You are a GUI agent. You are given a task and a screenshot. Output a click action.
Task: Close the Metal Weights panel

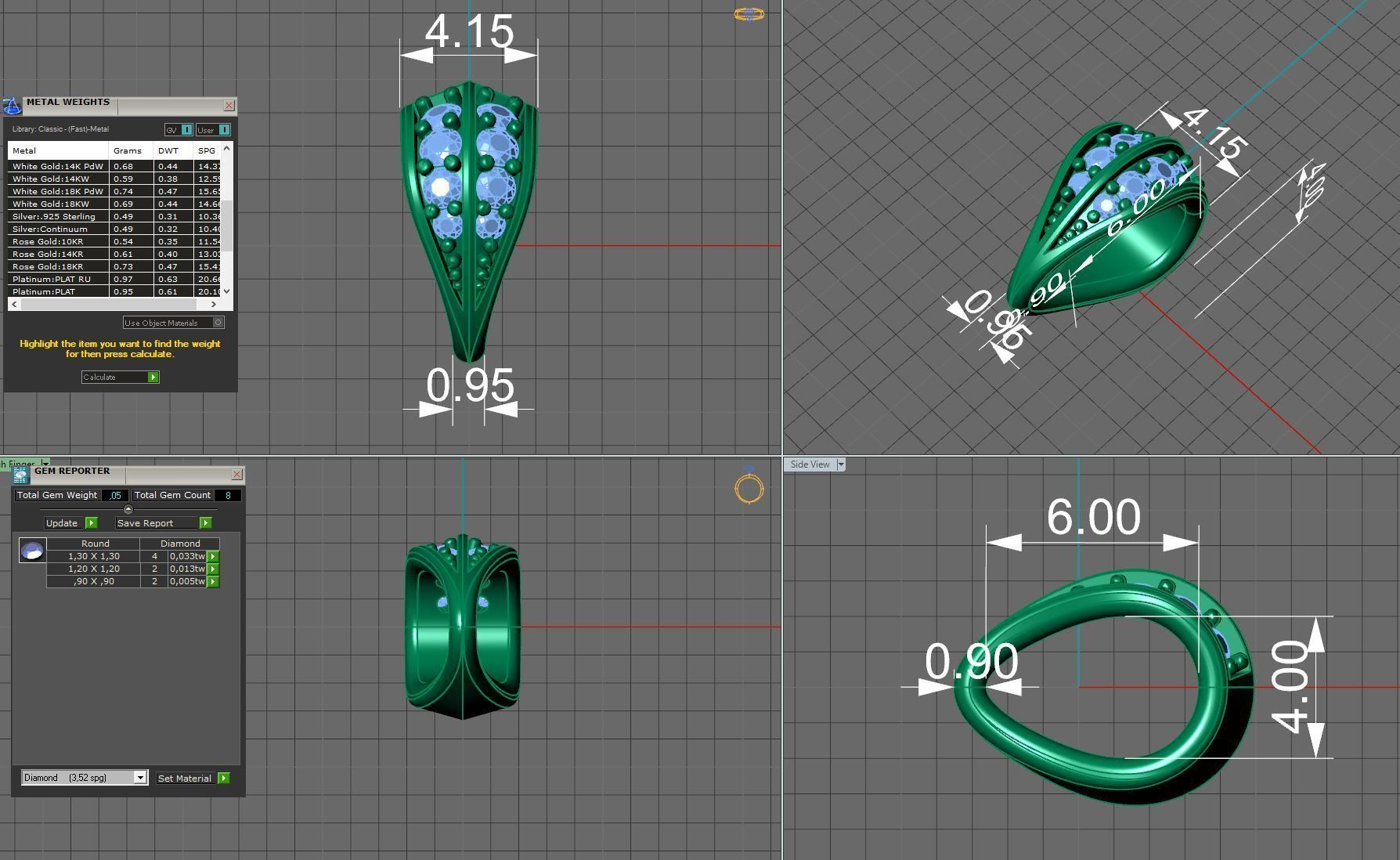coord(229,105)
